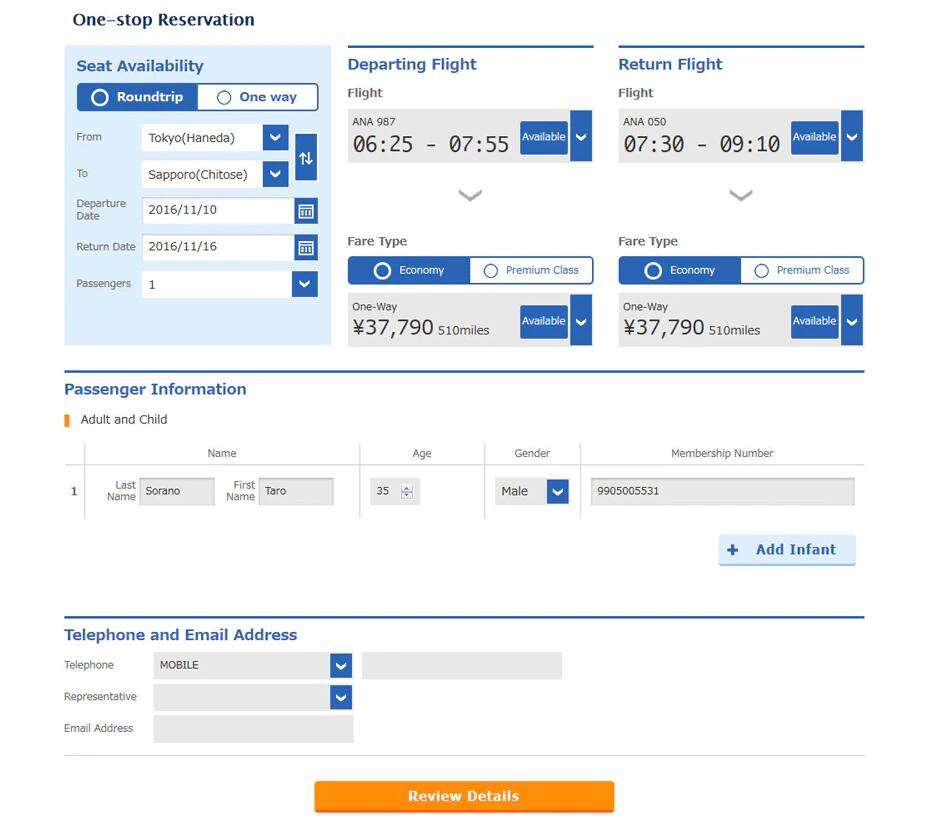Open the From airport dropdown showing Tokyo(Haneda)

[x=274, y=137]
